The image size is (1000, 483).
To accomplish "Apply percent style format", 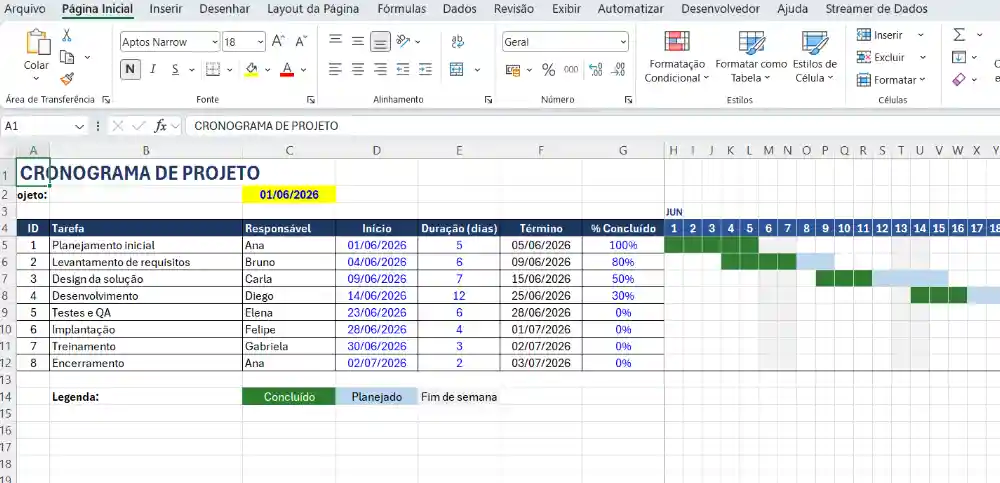I will click(x=548, y=70).
